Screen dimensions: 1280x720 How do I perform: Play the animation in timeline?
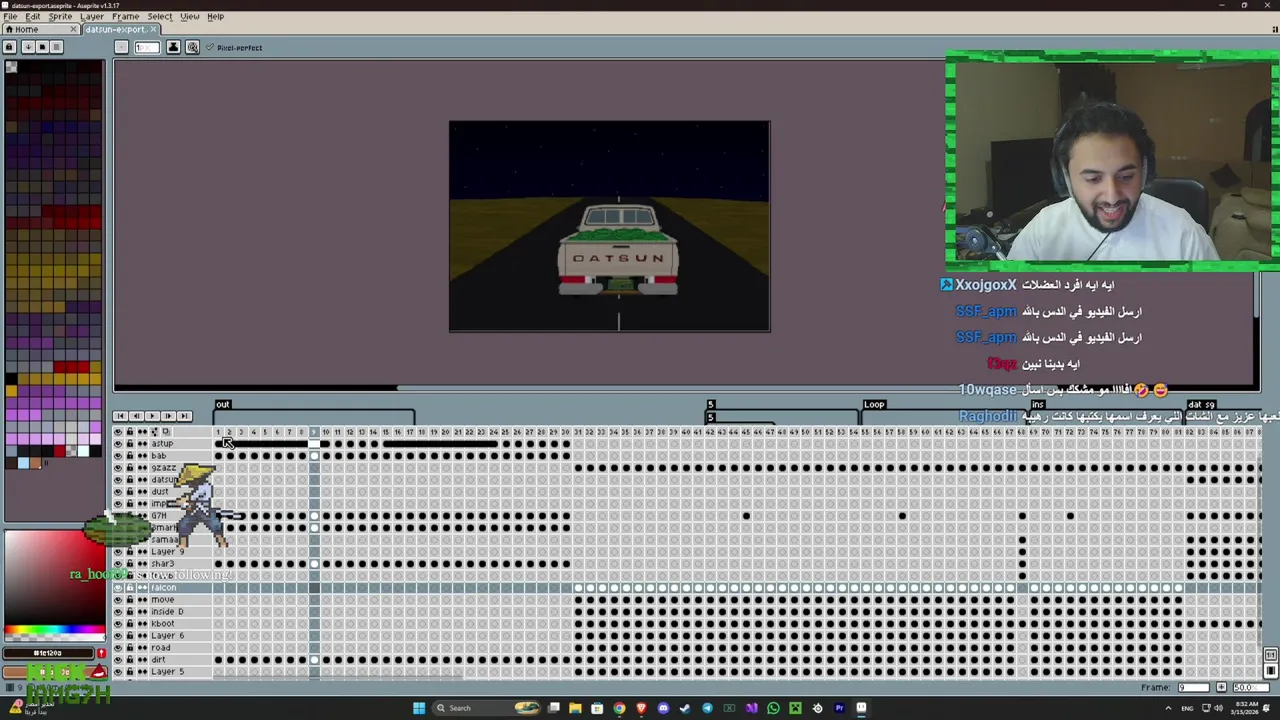coord(152,416)
